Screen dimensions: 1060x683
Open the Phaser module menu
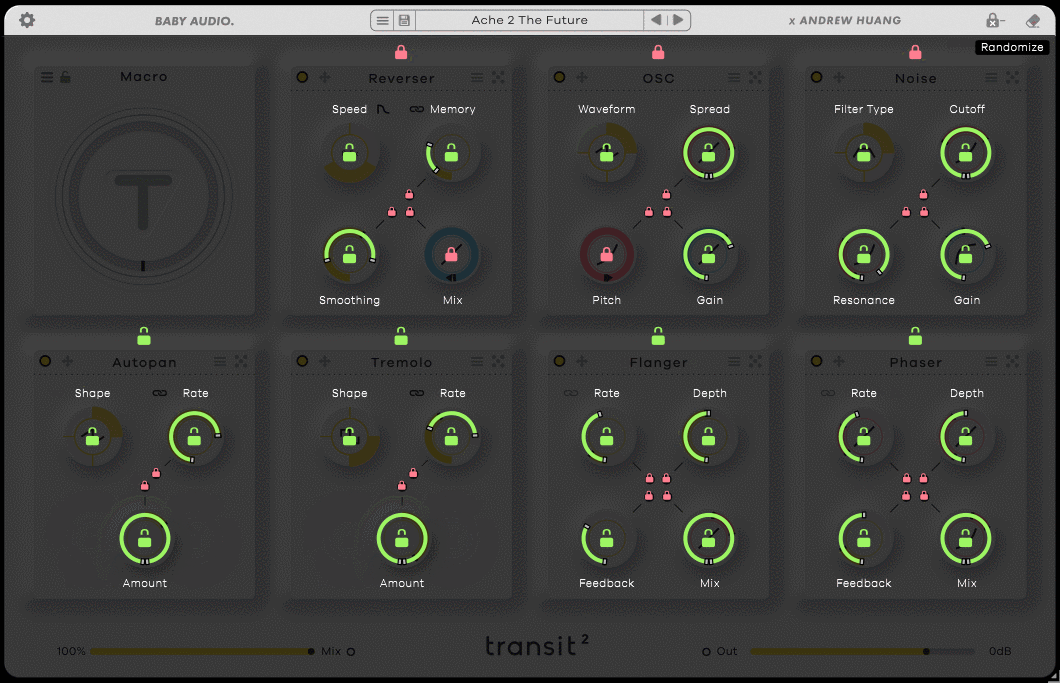pyautogui.click(x=991, y=362)
